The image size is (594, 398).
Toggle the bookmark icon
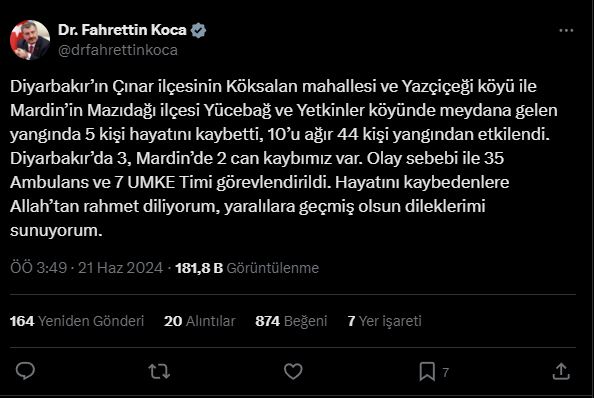(x=427, y=371)
